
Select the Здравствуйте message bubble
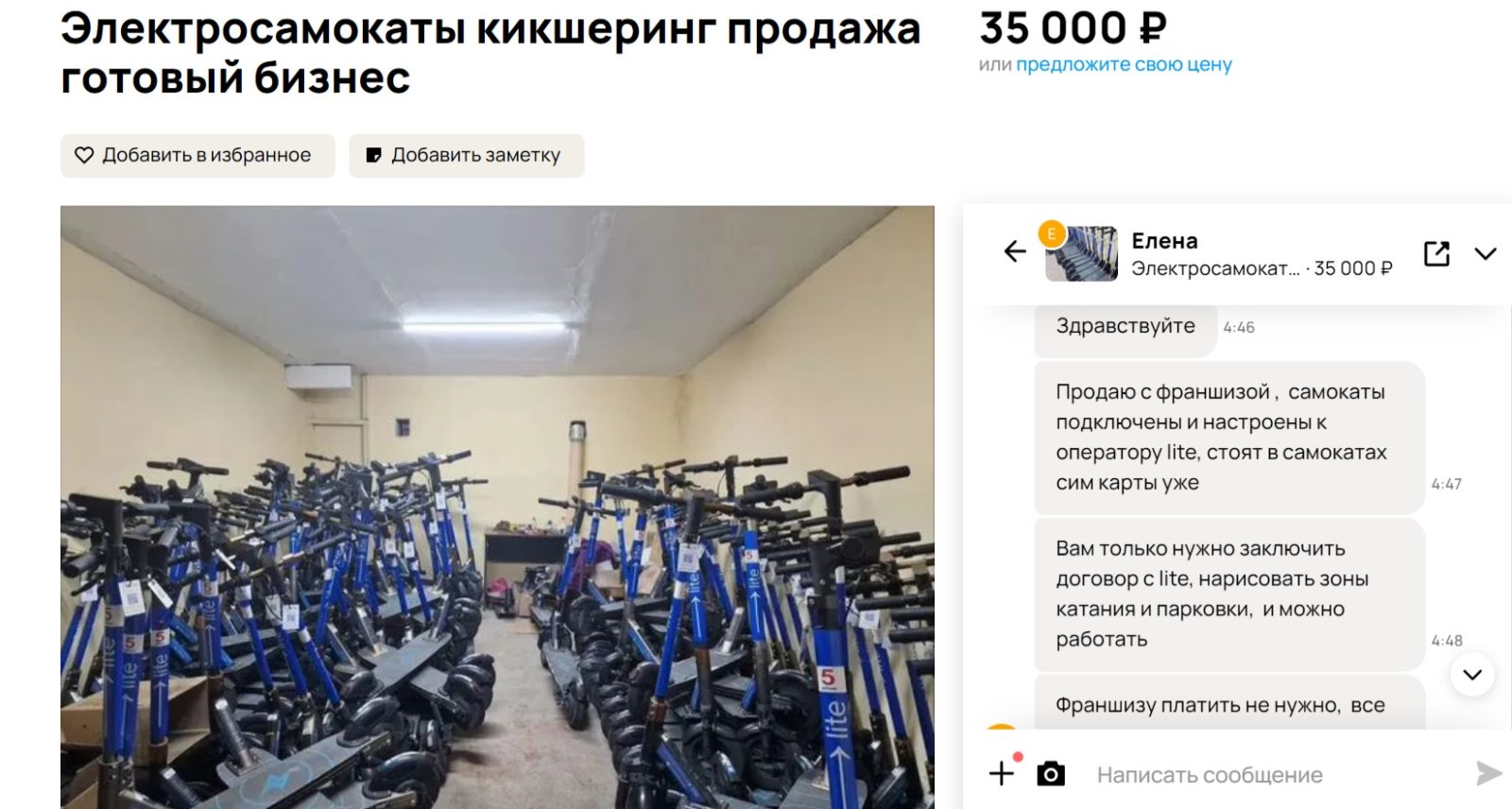point(1125,327)
